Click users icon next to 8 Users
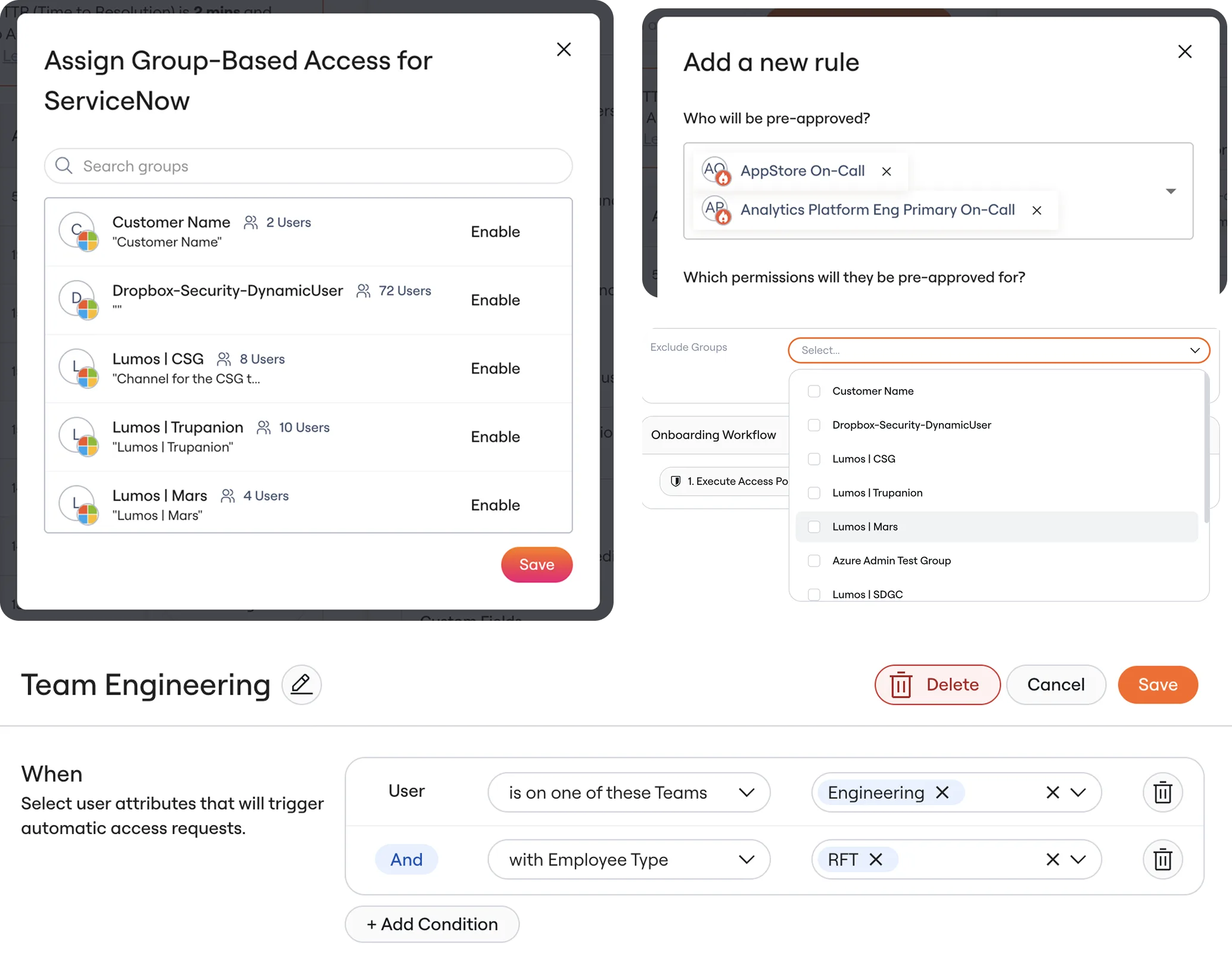Viewport: 1232px width, 958px height. pyautogui.click(x=224, y=359)
